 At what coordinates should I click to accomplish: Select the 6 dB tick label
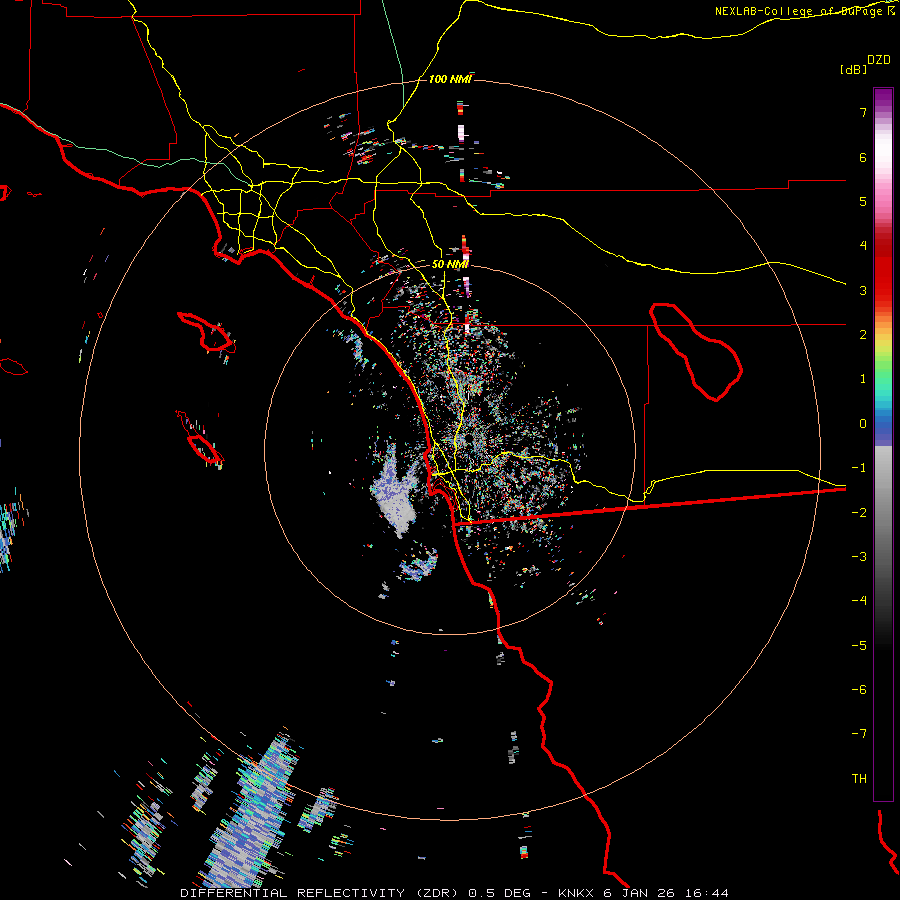pos(863,157)
